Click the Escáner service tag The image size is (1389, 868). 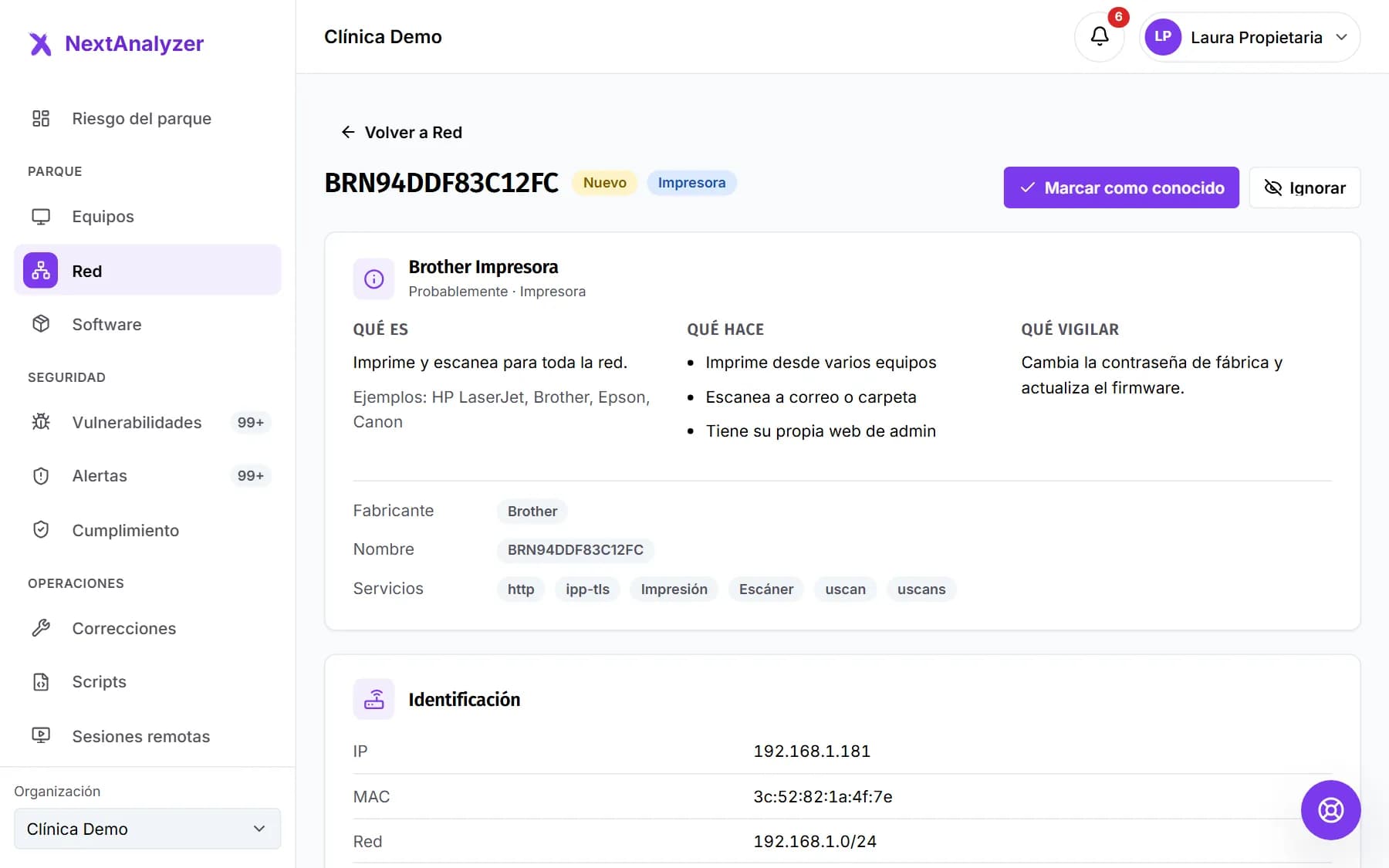[766, 589]
